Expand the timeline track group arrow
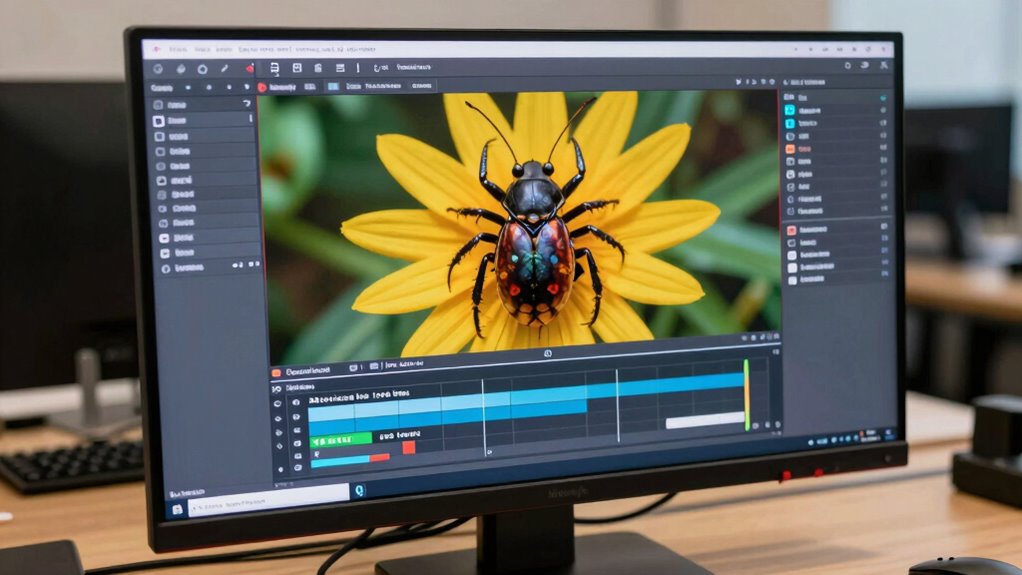Screen dimensions: 1022x575 click(x=277, y=386)
